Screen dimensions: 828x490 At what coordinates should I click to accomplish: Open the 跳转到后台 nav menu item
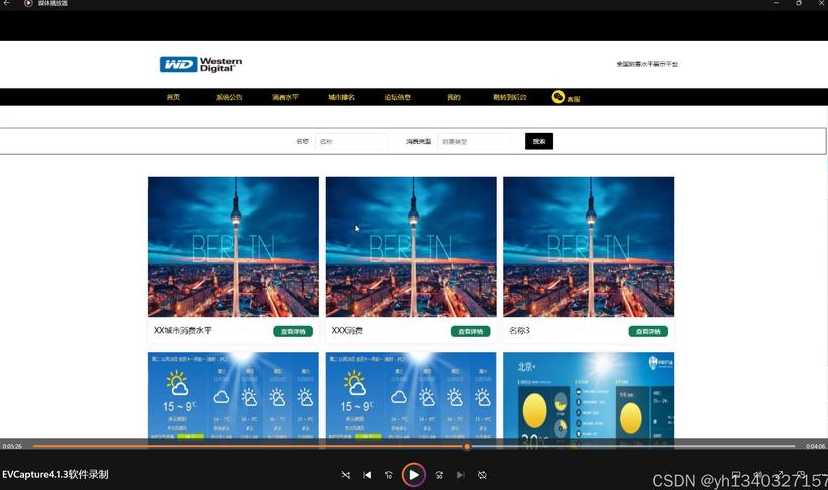[x=510, y=97]
